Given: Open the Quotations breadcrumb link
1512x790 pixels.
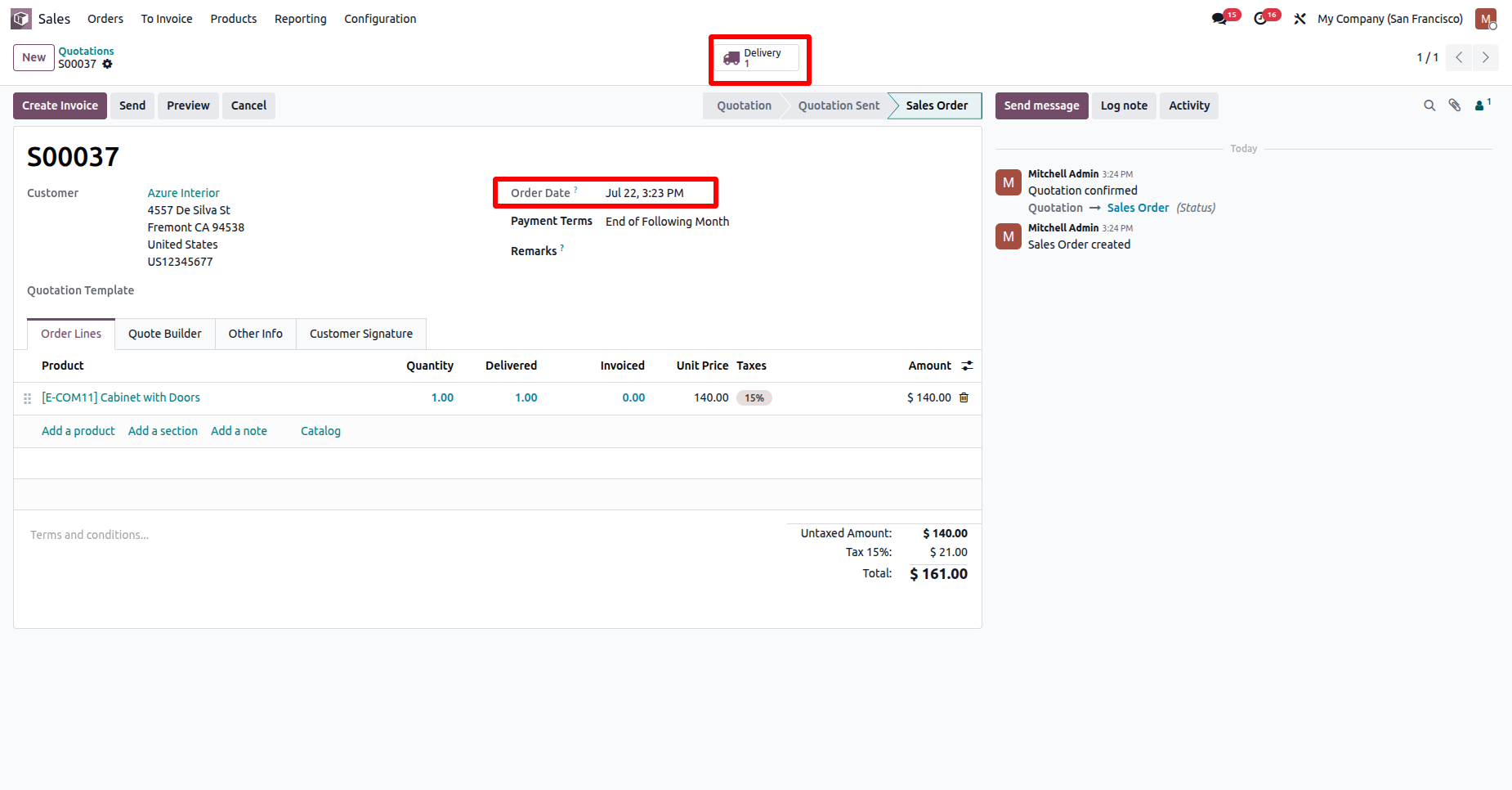Looking at the screenshot, I should [x=86, y=51].
